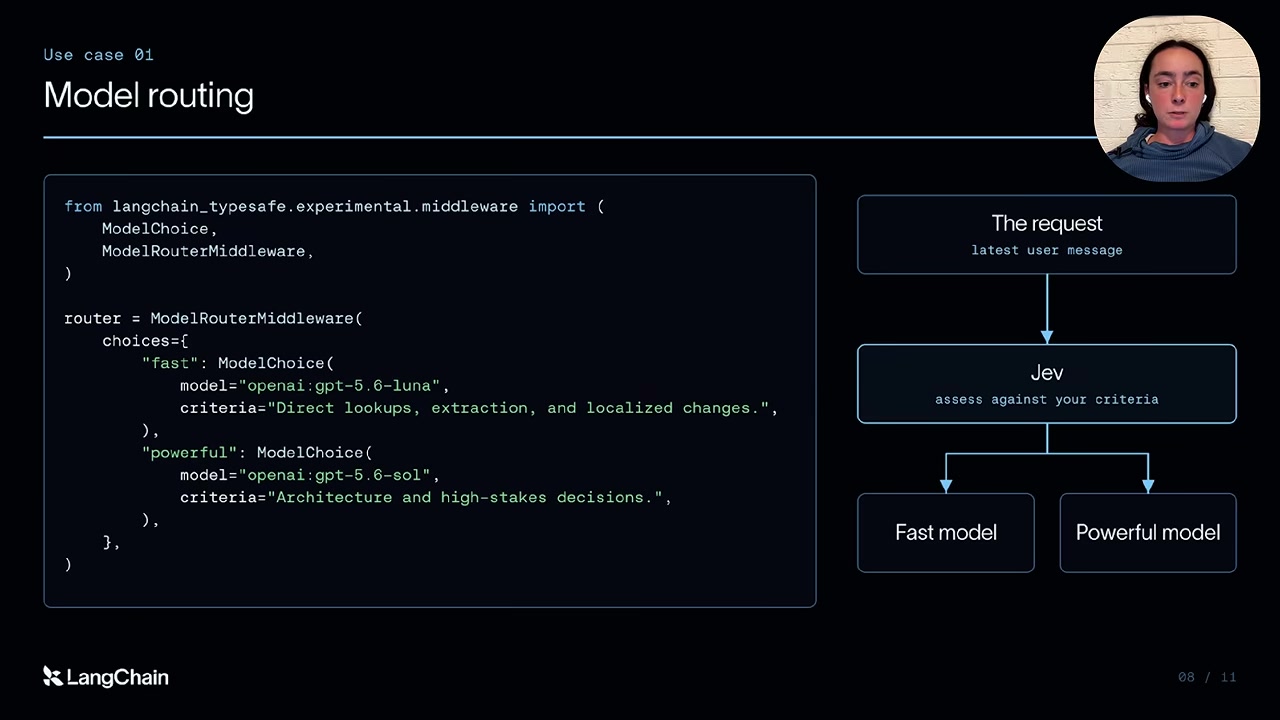Click the presenter webcam thumbnail
The image size is (1280, 720).
[1176, 98]
